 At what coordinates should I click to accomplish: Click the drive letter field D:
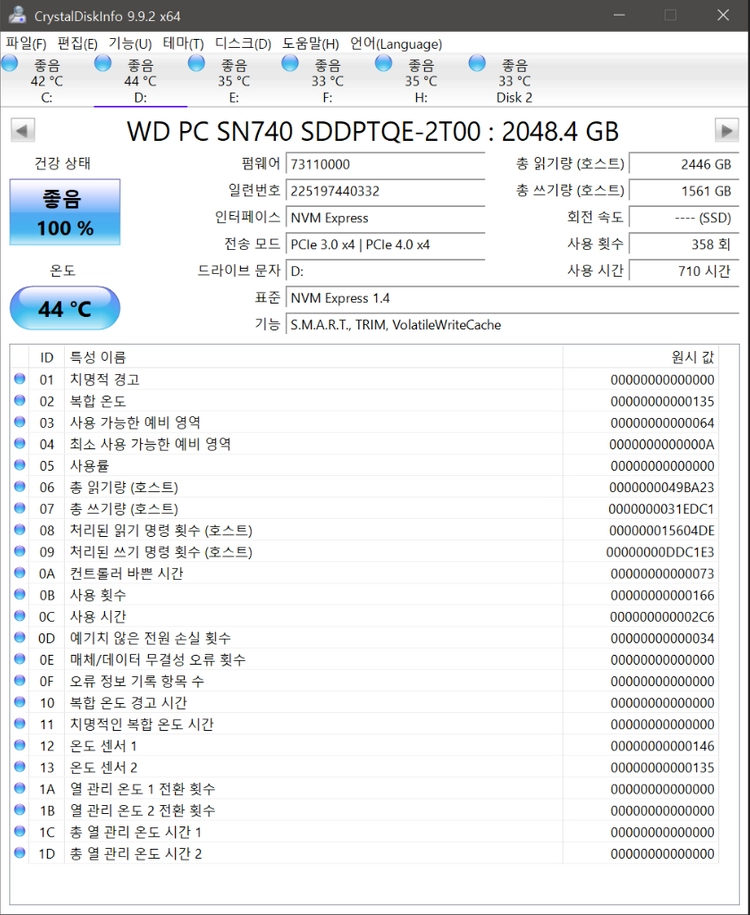[385, 271]
